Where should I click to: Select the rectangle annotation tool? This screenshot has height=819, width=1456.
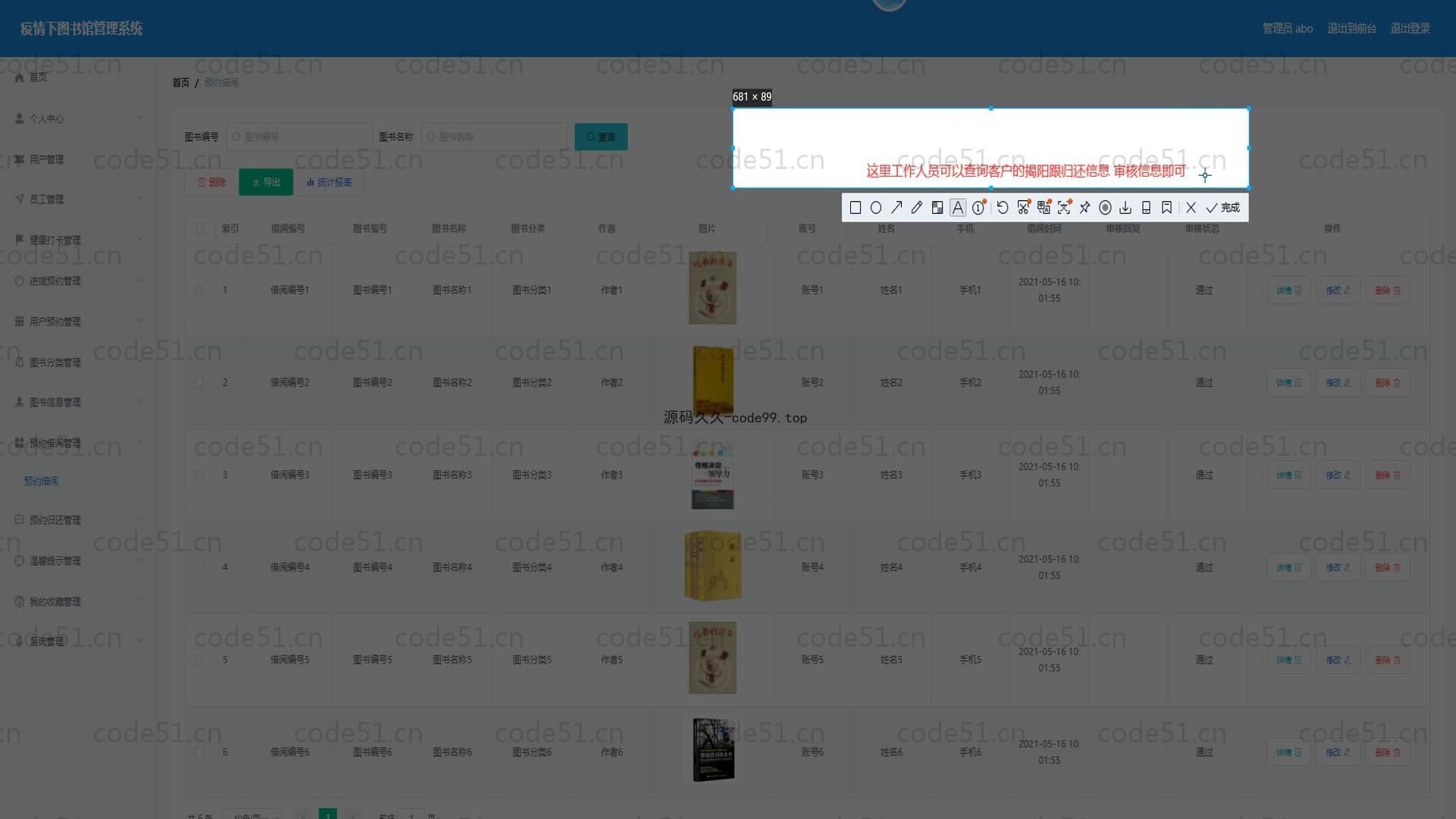tap(855, 208)
